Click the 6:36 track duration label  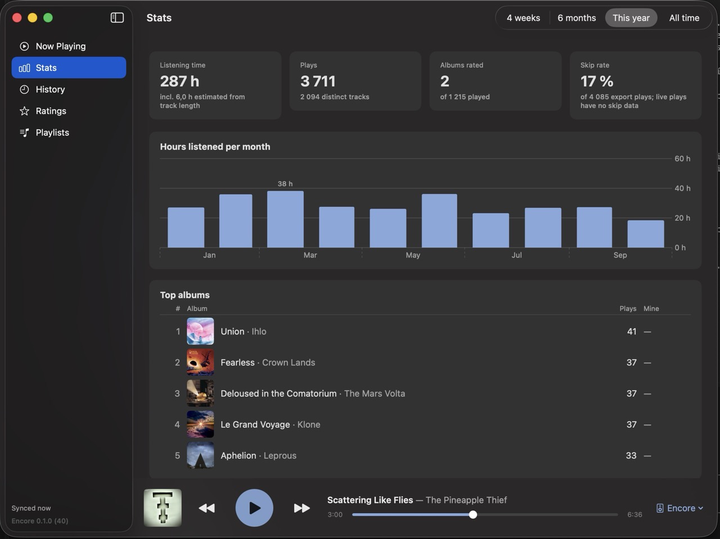(635, 515)
